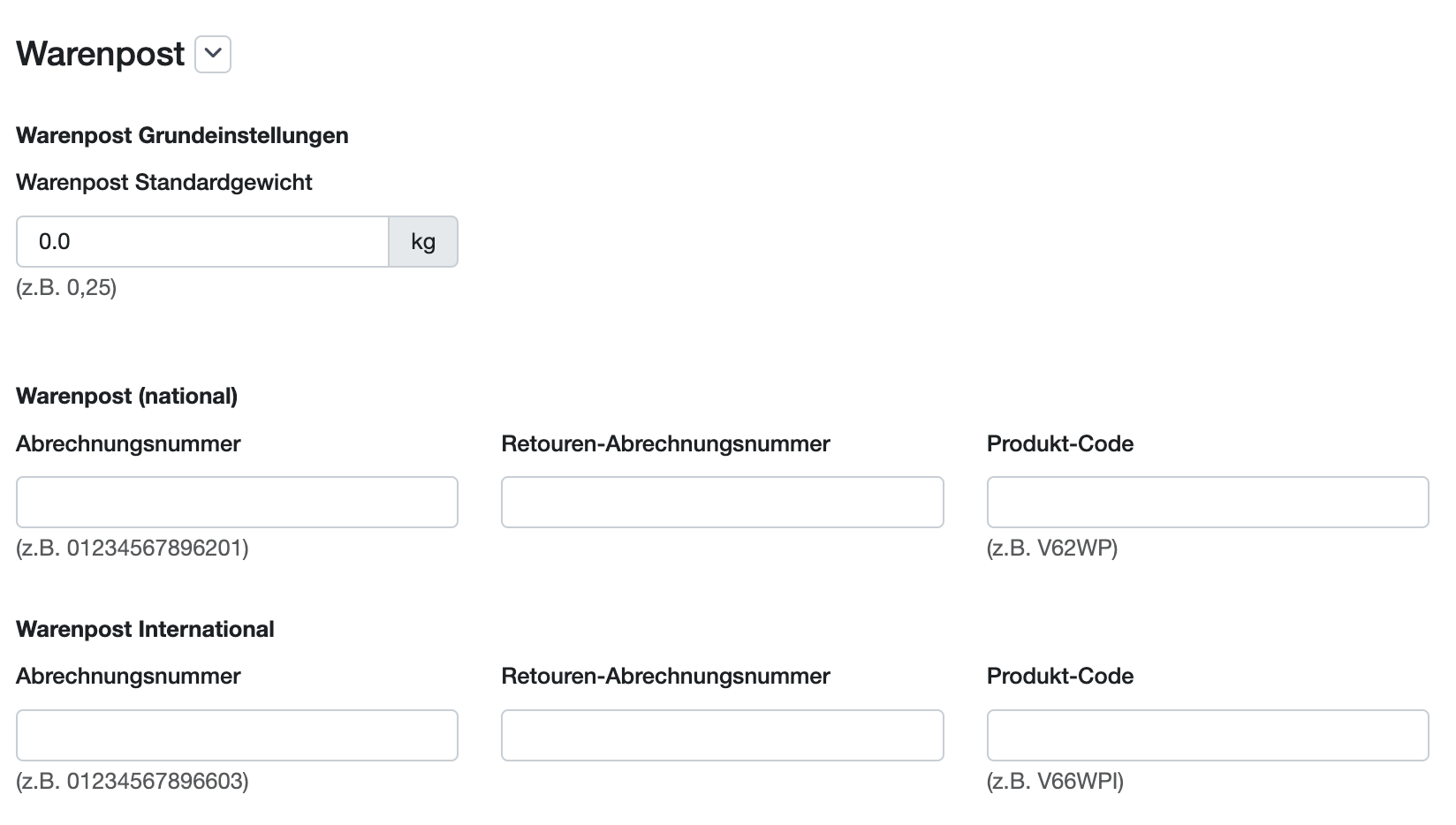Click hint '(z.B. 01234567896201)'
This screenshot has height=825, width=1456.
pos(133,549)
